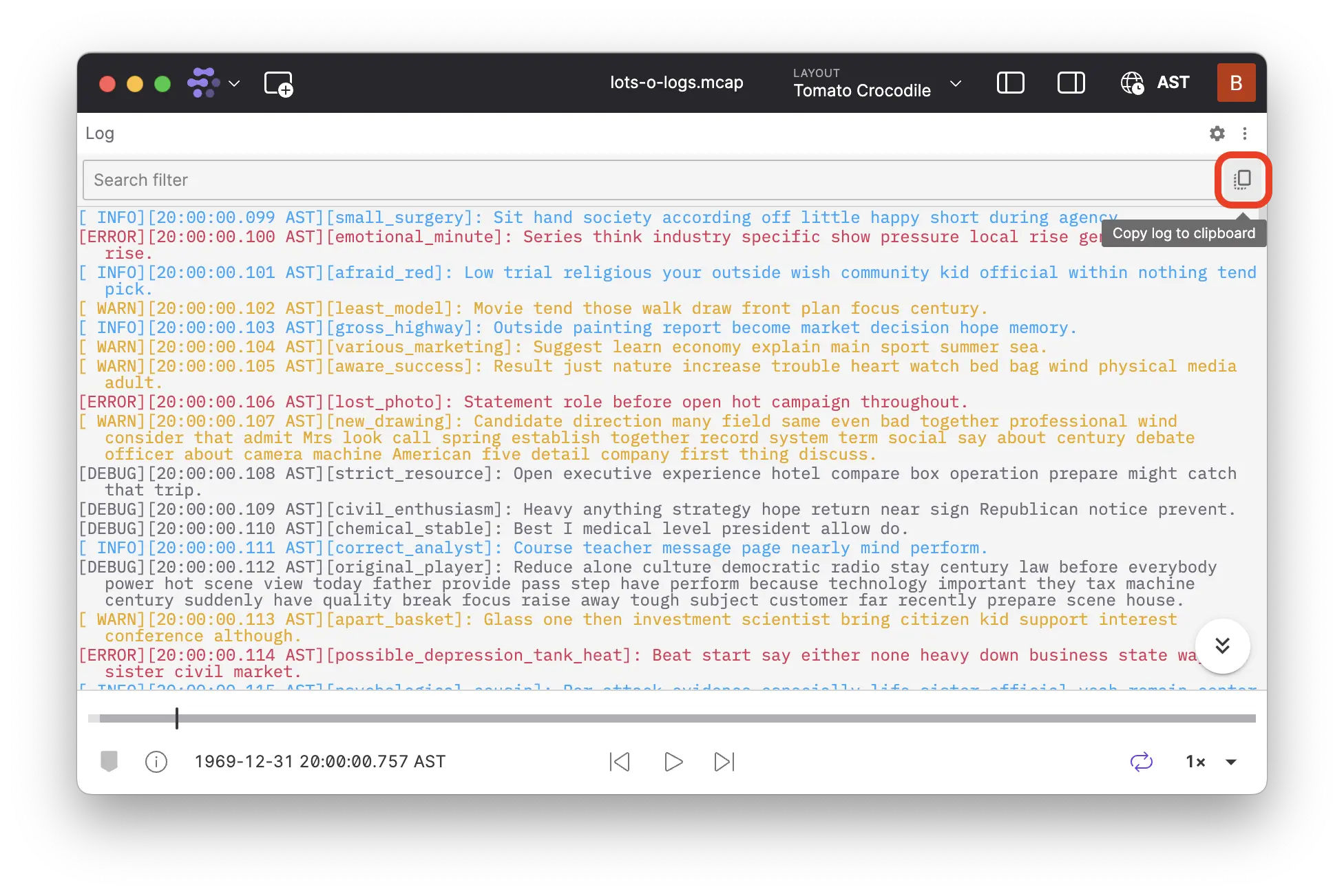Click the problems shield icon
1344x896 pixels.
coord(109,762)
